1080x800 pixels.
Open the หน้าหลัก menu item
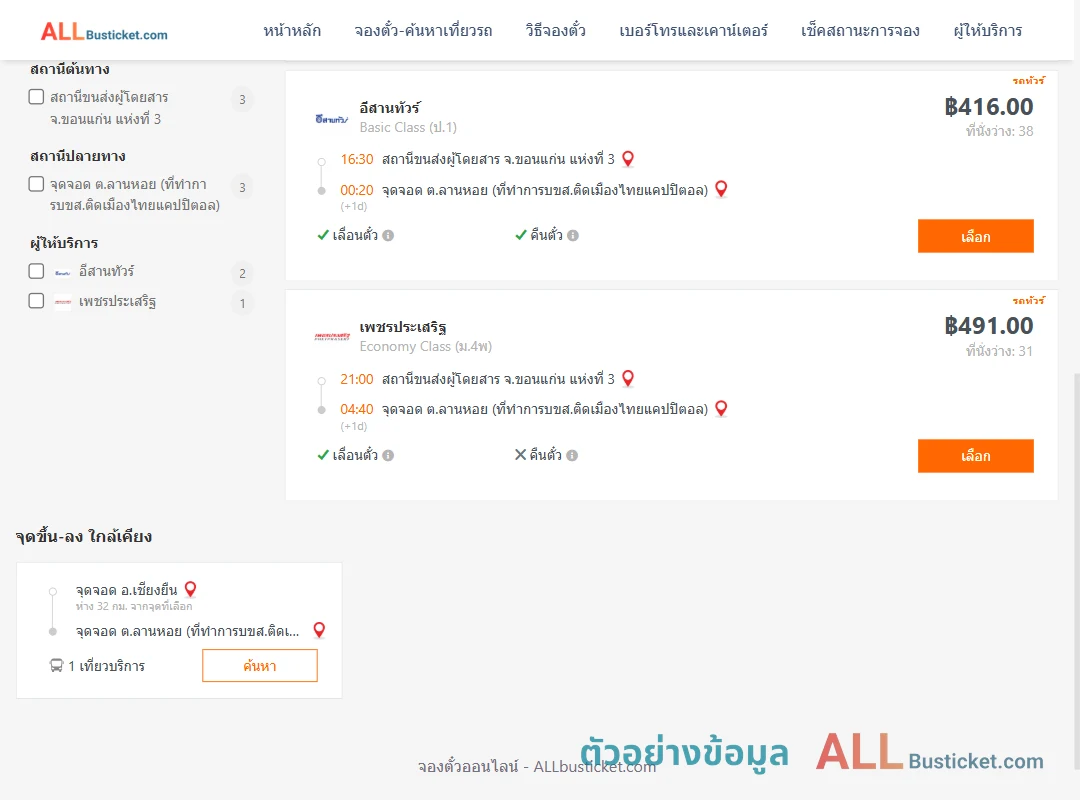292,31
